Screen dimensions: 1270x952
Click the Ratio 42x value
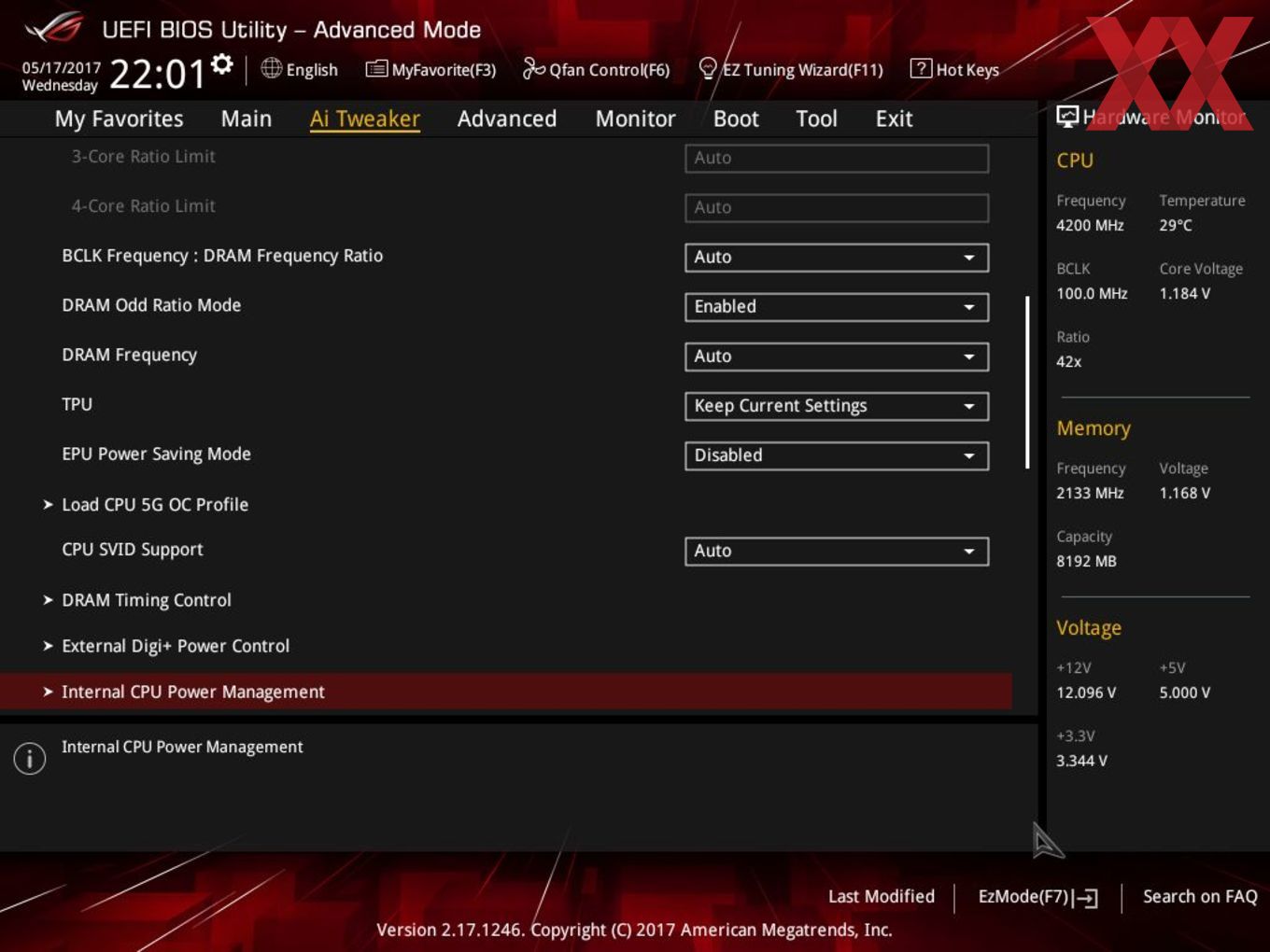[1069, 362]
